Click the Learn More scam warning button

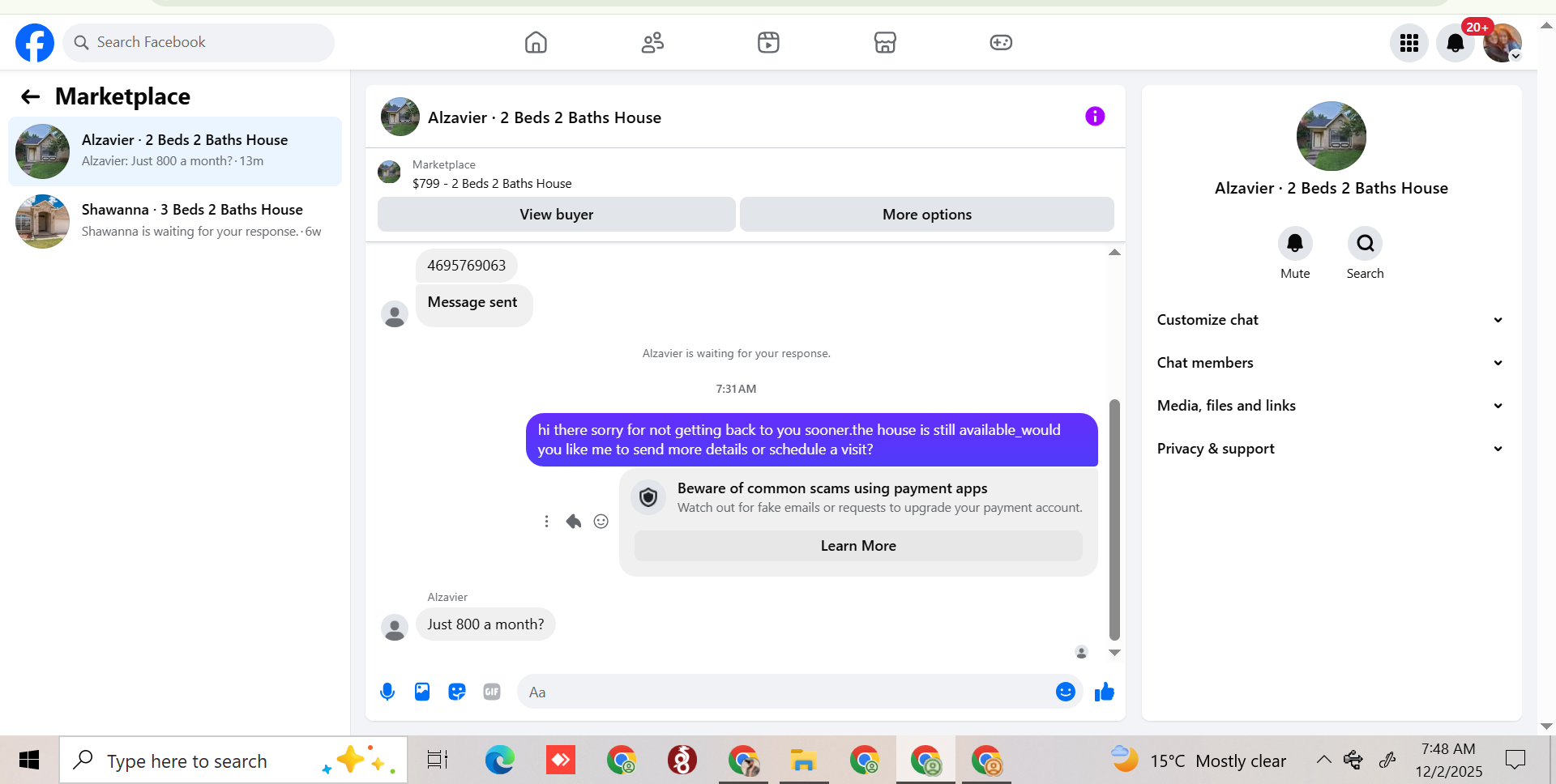point(858,546)
